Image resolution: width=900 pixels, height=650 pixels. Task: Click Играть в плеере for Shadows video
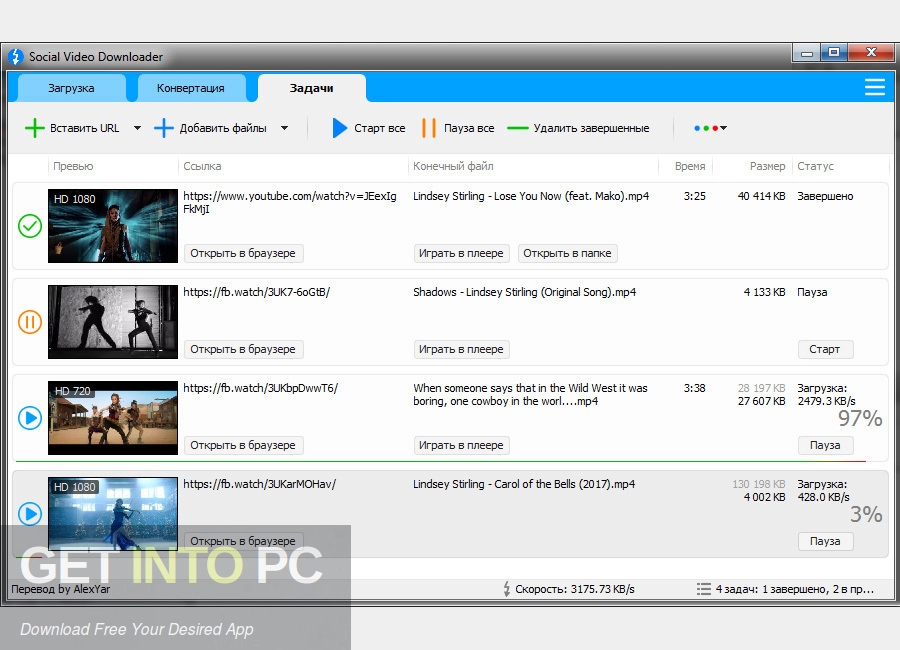pos(461,349)
